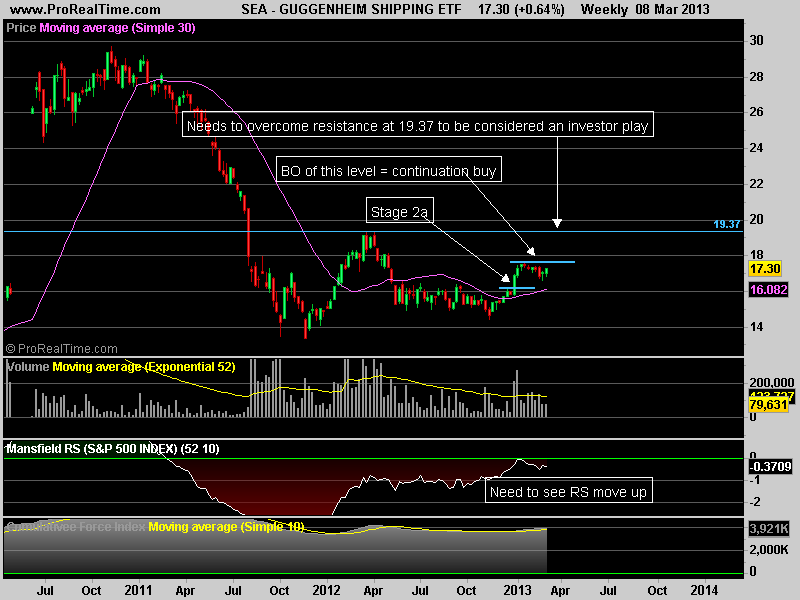Select the BO of this level annotation
The image size is (800, 600).
pyautogui.click(x=389, y=169)
